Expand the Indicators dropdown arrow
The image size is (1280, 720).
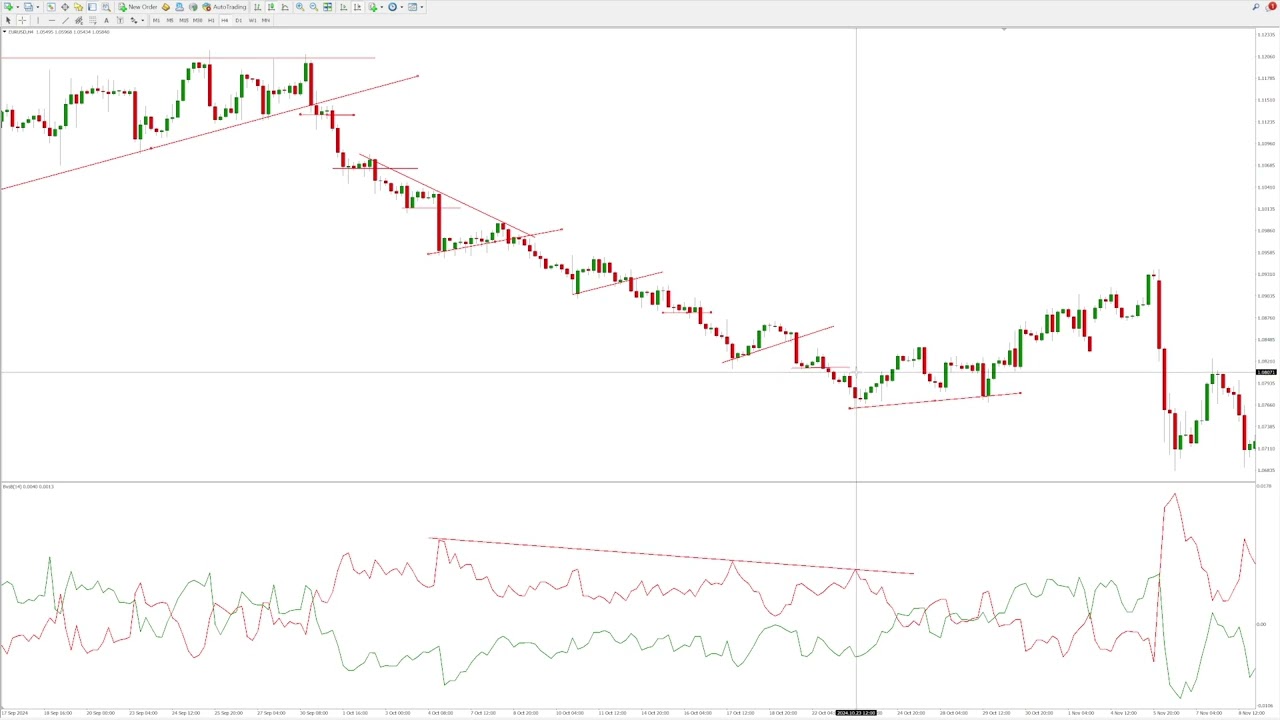[x=381, y=7]
